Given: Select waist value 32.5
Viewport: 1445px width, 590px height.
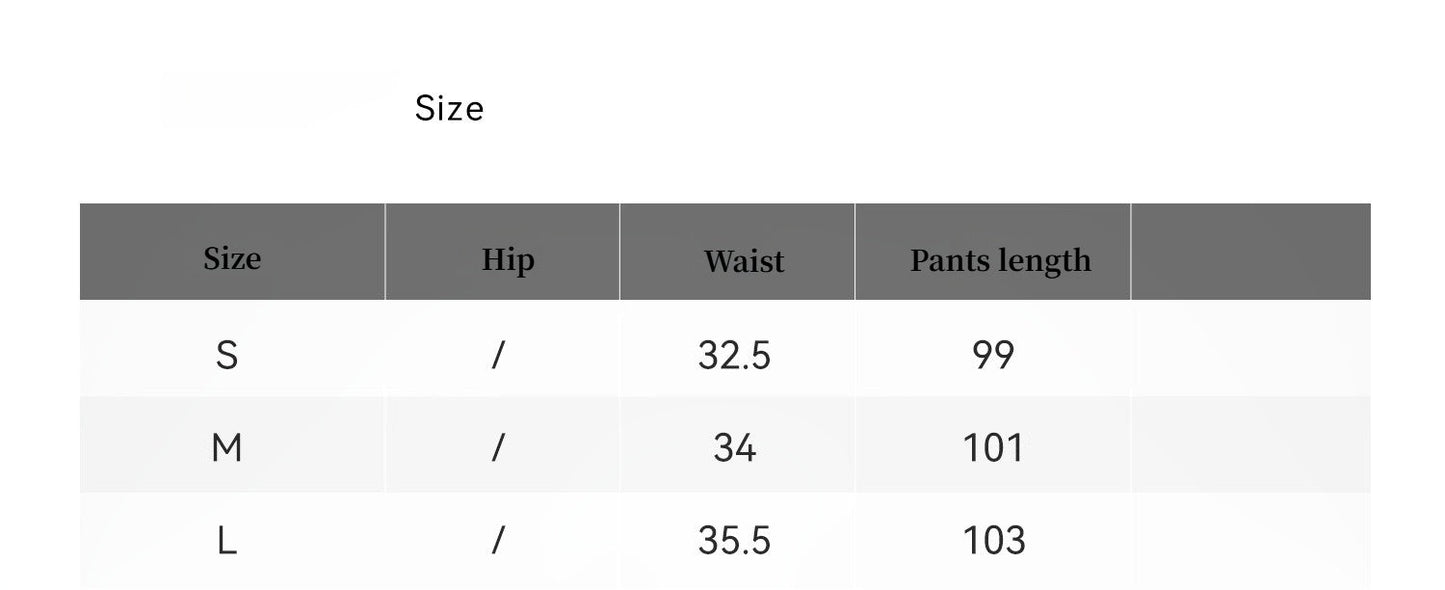Looking at the screenshot, I should click(735, 355).
